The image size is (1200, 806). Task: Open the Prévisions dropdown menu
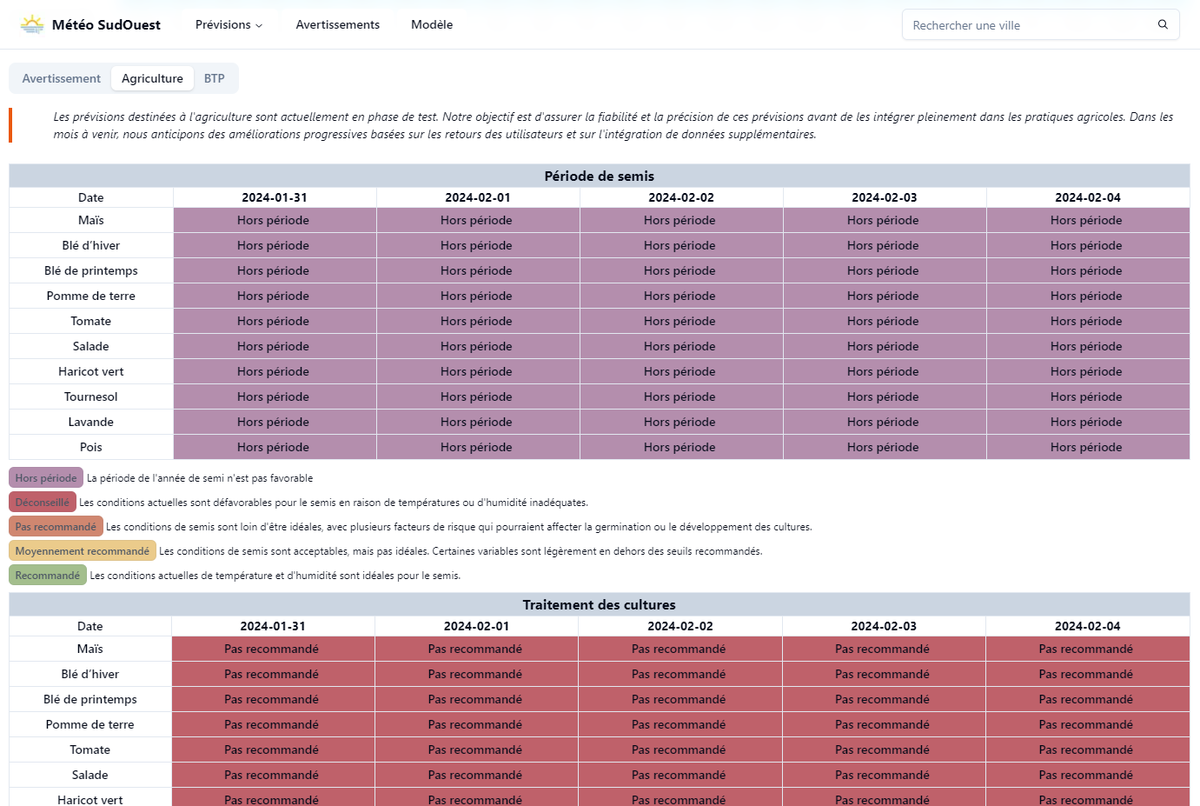tap(228, 24)
